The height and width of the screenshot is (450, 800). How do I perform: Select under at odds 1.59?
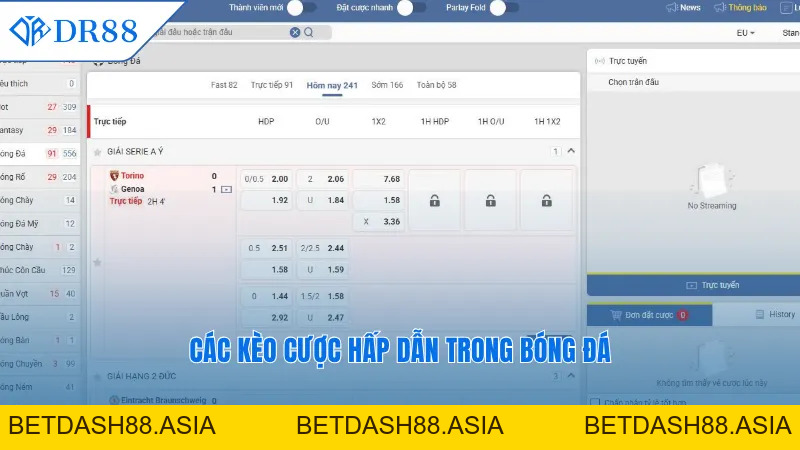[x=323, y=270]
